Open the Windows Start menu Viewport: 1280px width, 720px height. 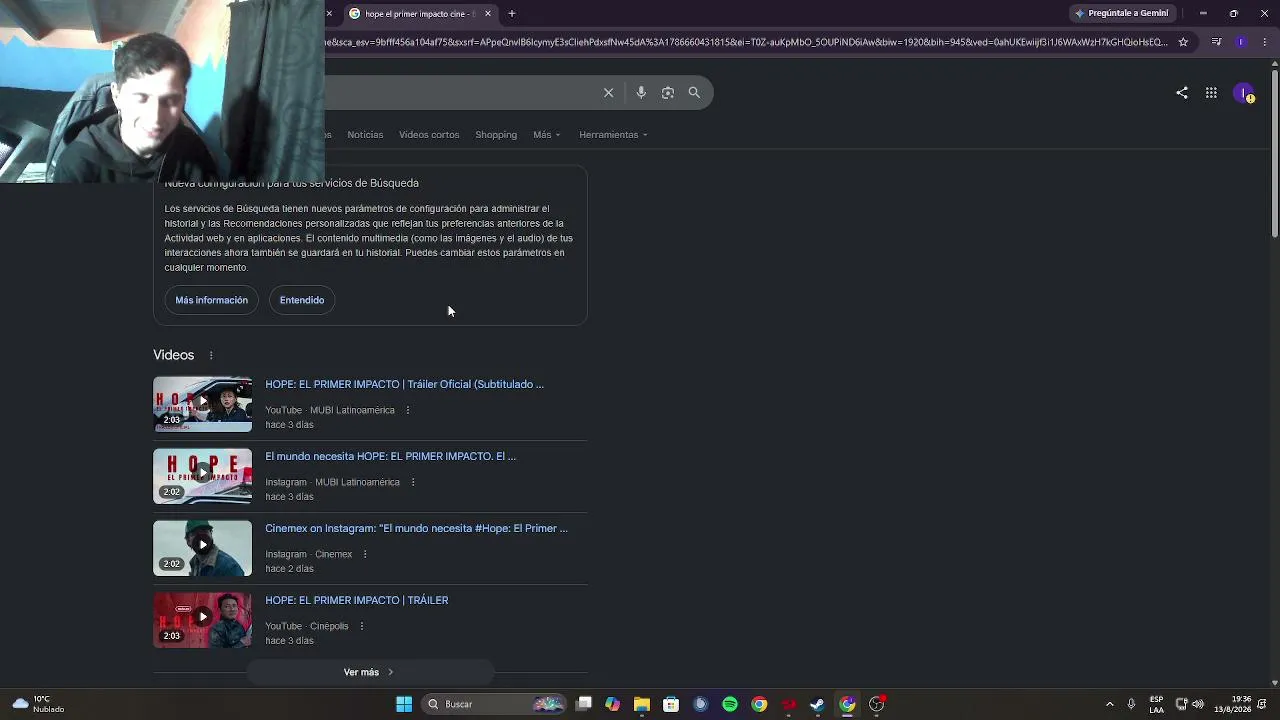tap(404, 704)
